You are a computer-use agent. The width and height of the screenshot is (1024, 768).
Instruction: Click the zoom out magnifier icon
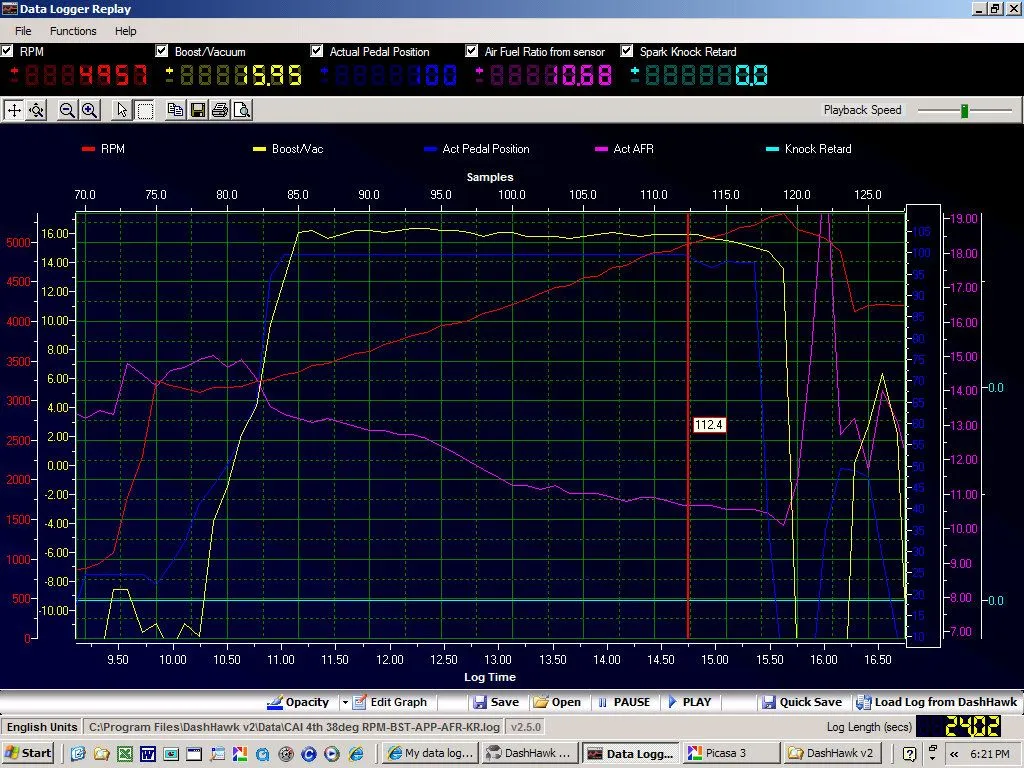tap(67, 110)
